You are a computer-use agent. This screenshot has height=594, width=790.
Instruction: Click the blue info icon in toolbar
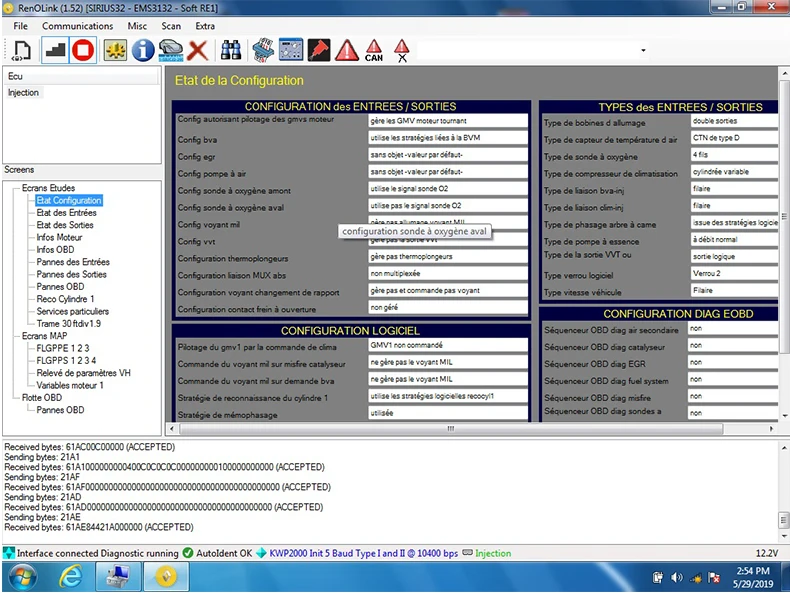coord(143,50)
